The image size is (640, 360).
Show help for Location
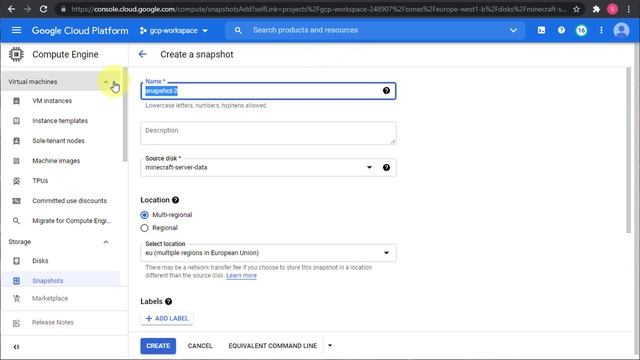176,200
